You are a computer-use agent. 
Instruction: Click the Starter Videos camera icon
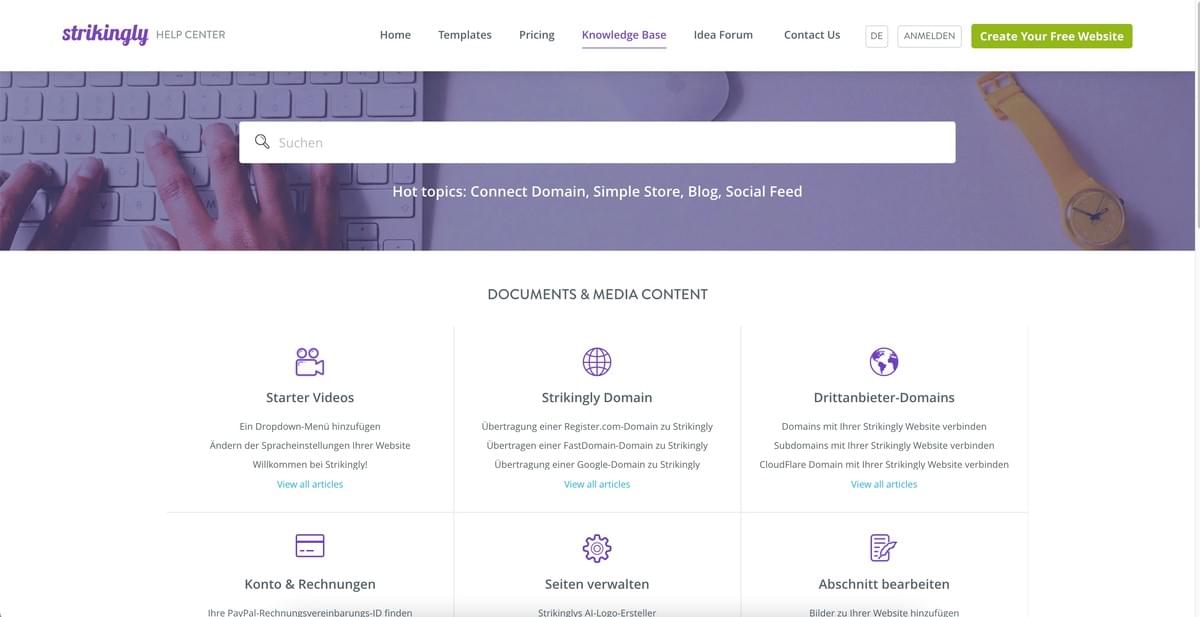tap(310, 361)
